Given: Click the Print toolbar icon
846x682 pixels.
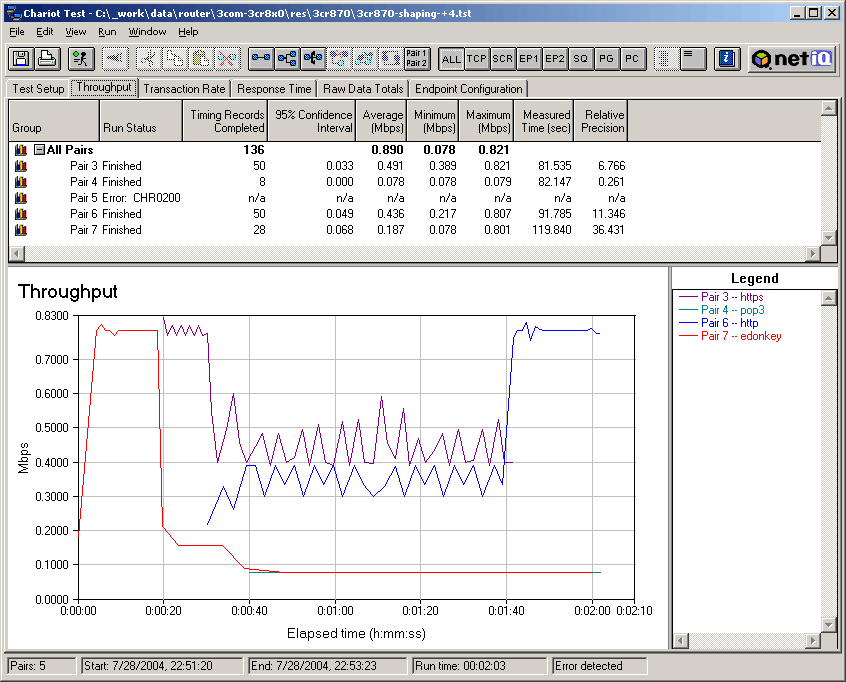Looking at the screenshot, I should [x=47, y=59].
